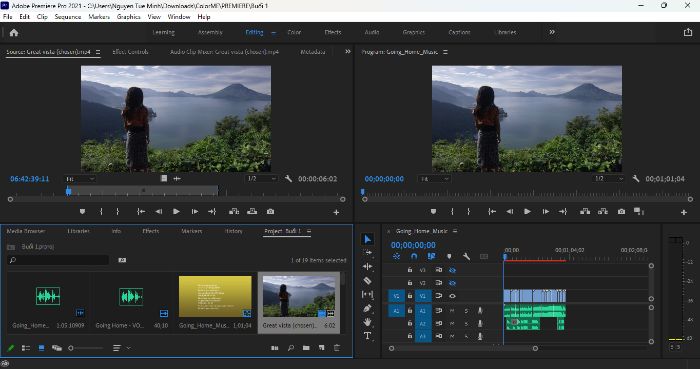
Task: Click the Home icon
Action: point(14,33)
